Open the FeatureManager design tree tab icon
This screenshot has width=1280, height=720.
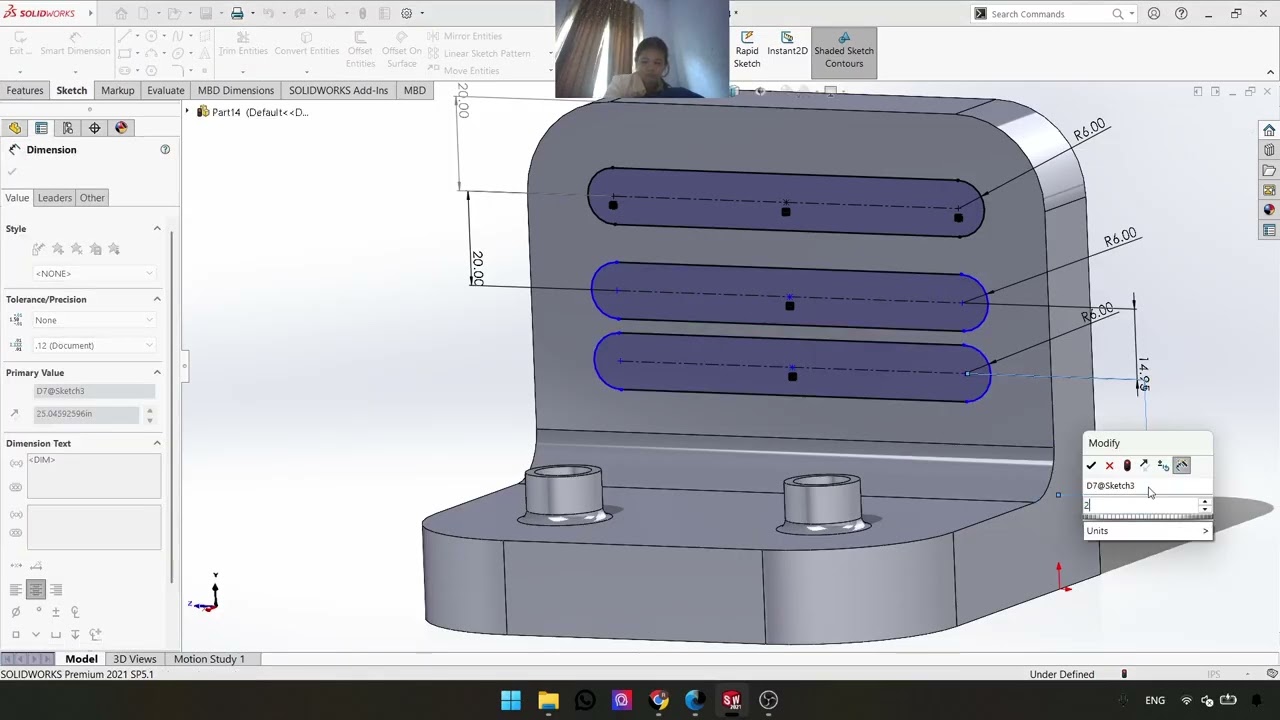[15, 128]
